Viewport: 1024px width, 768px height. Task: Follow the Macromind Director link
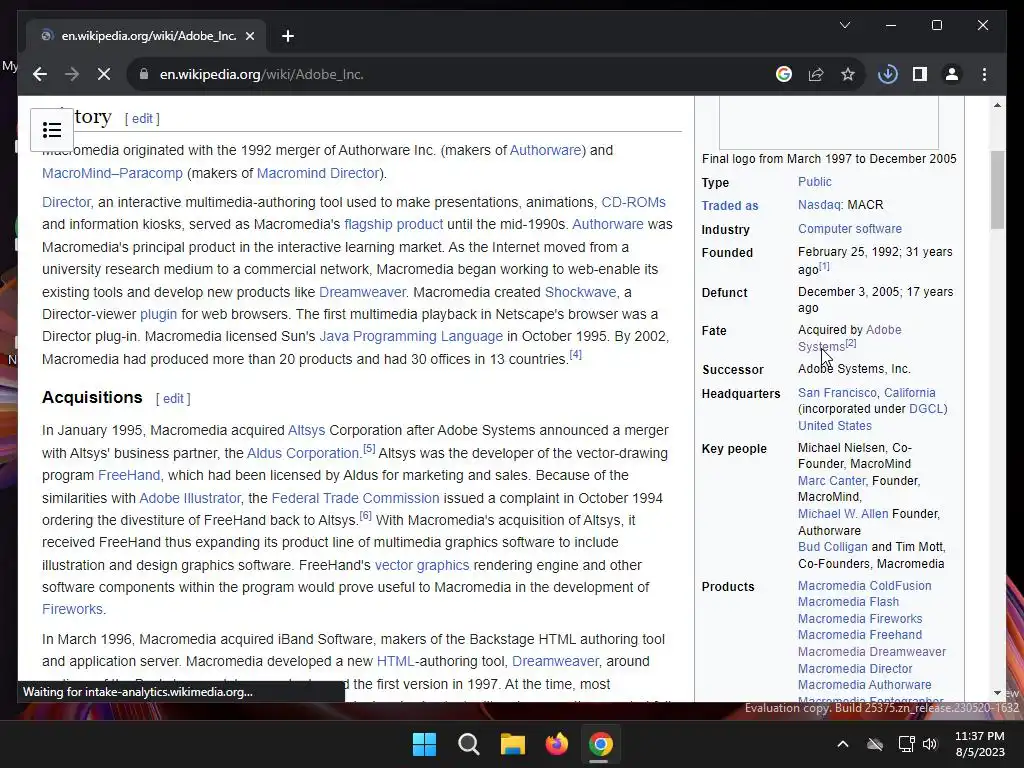coord(317,173)
